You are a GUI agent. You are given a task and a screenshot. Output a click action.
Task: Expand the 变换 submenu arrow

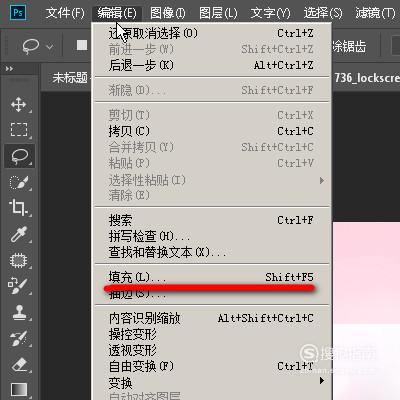click(x=321, y=380)
